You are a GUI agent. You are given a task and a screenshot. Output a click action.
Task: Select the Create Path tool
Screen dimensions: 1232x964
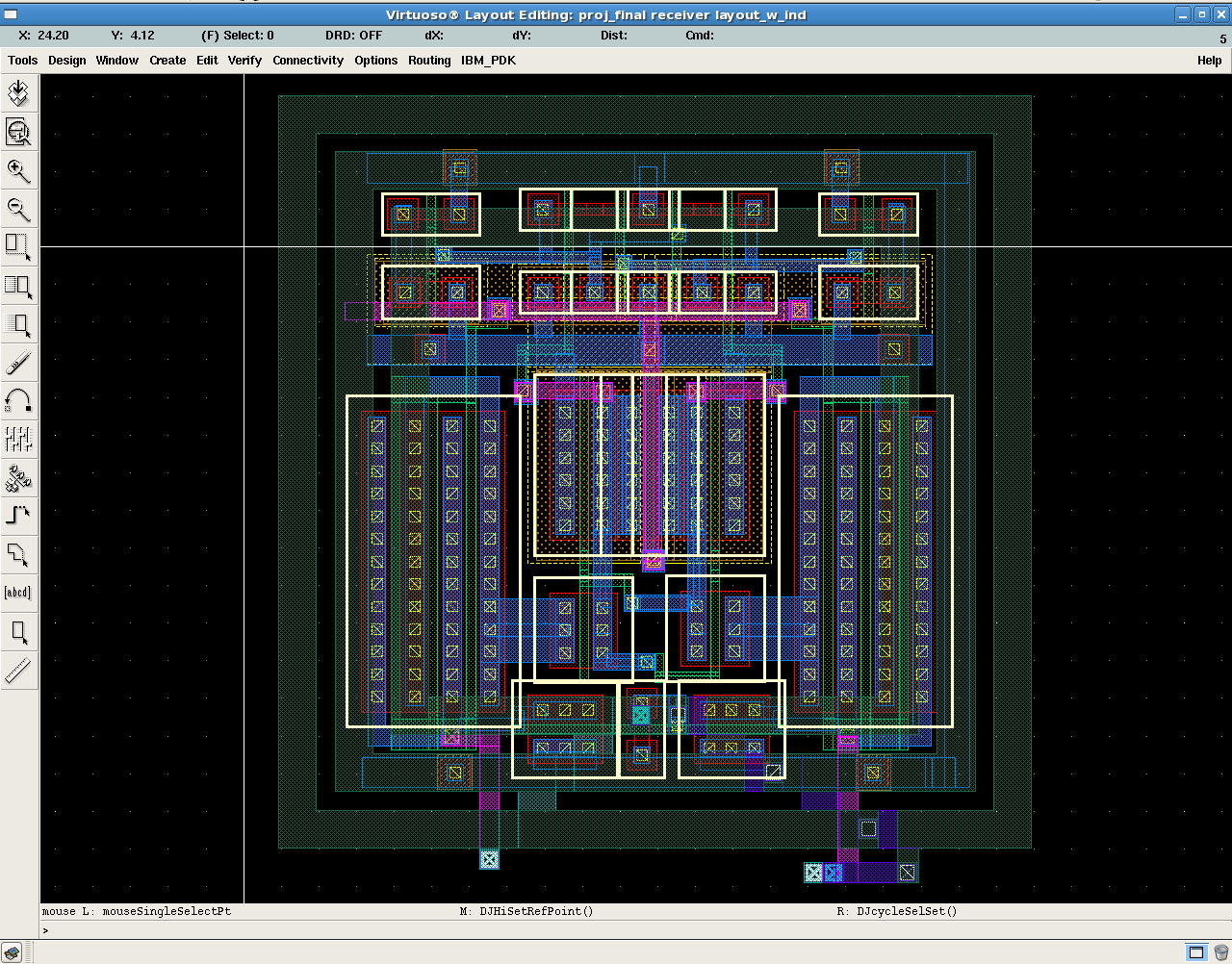[x=18, y=516]
